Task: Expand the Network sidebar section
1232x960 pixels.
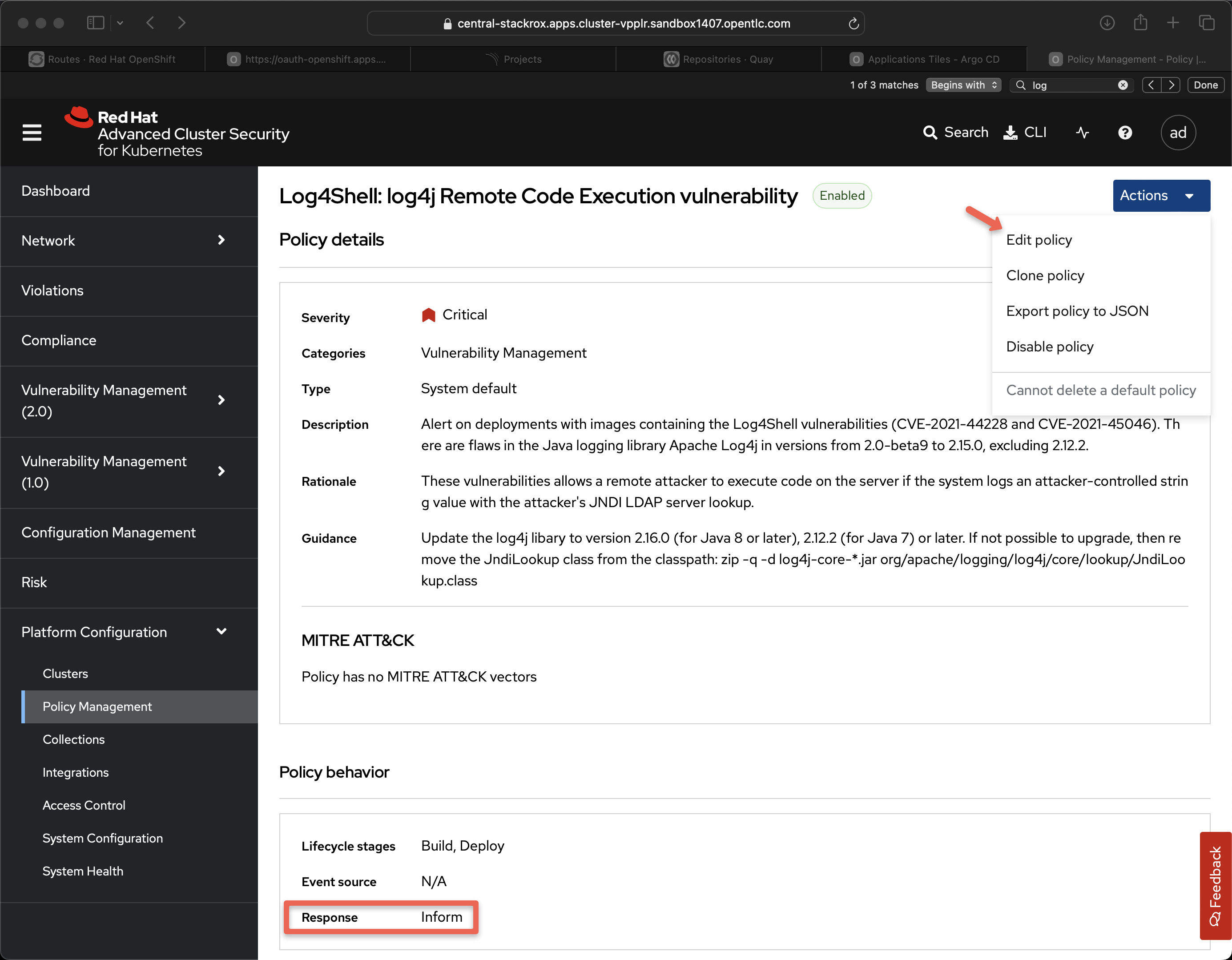Action: point(221,240)
